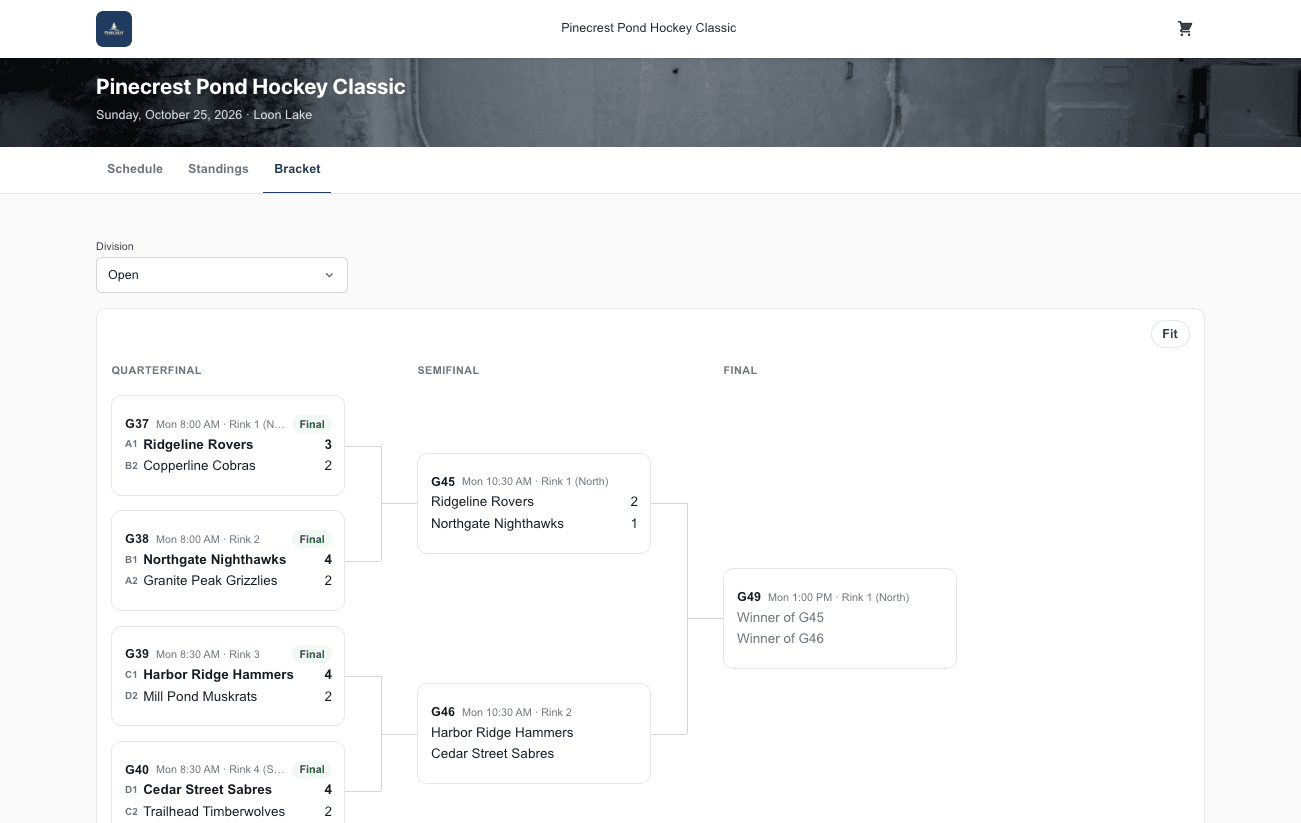1301x823 pixels.
Task: Open final game G49 label
Action: coord(749,597)
